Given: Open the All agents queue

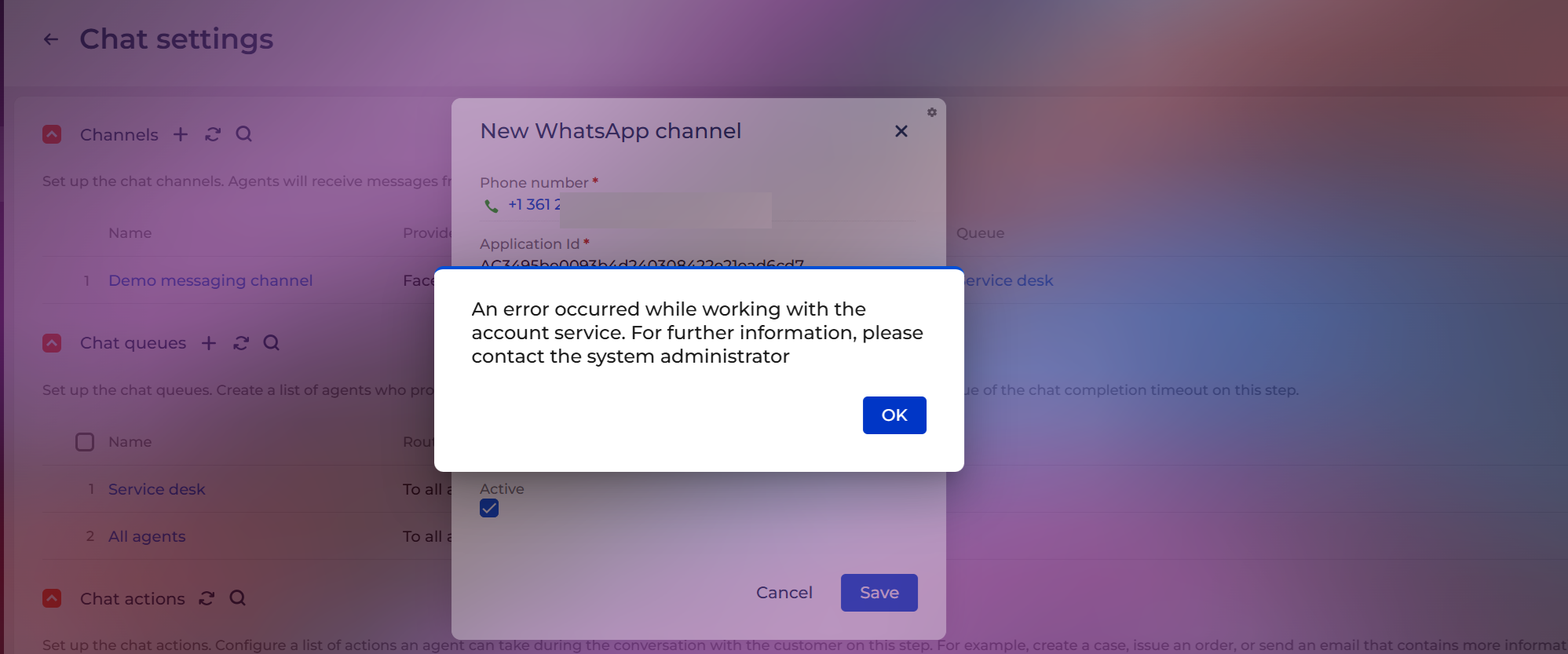Looking at the screenshot, I should (x=147, y=536).
